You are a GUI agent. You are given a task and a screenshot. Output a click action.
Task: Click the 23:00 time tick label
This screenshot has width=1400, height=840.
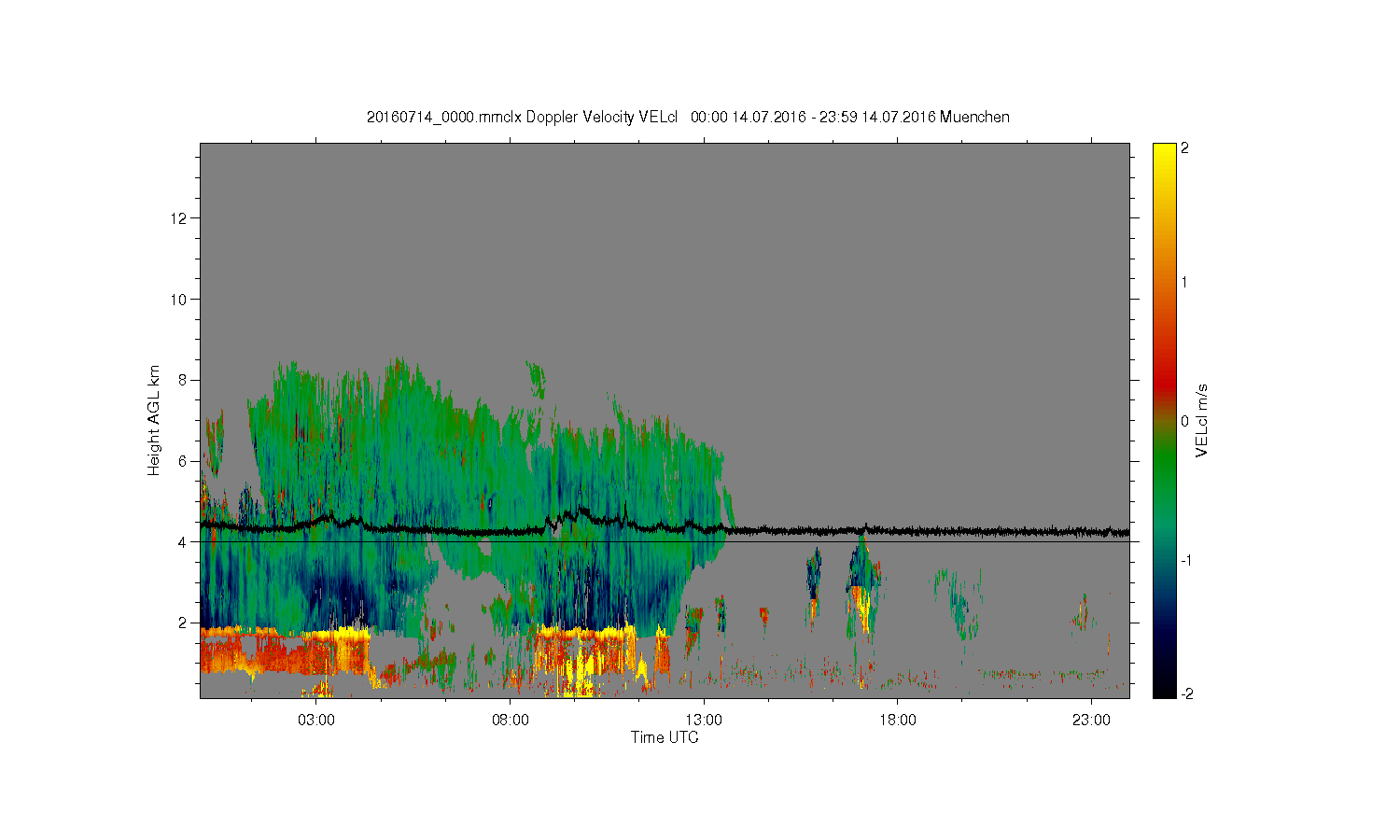(x=1091, y=721)
